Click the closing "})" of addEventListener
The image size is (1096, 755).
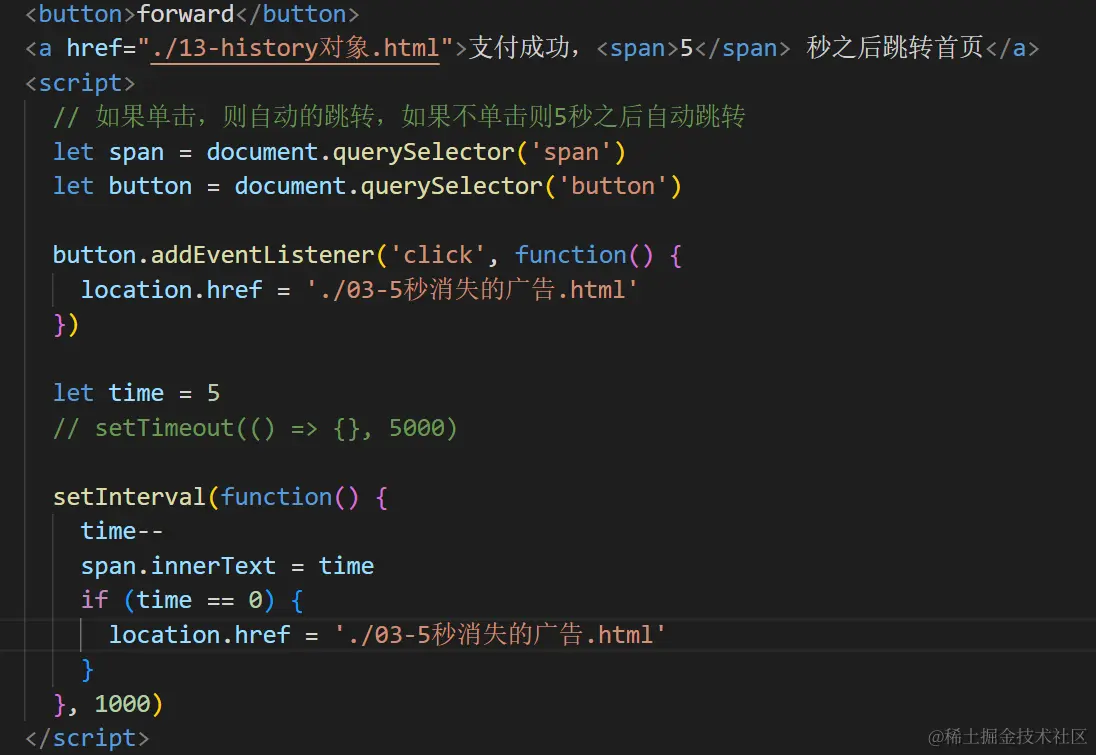click(66, 324)
